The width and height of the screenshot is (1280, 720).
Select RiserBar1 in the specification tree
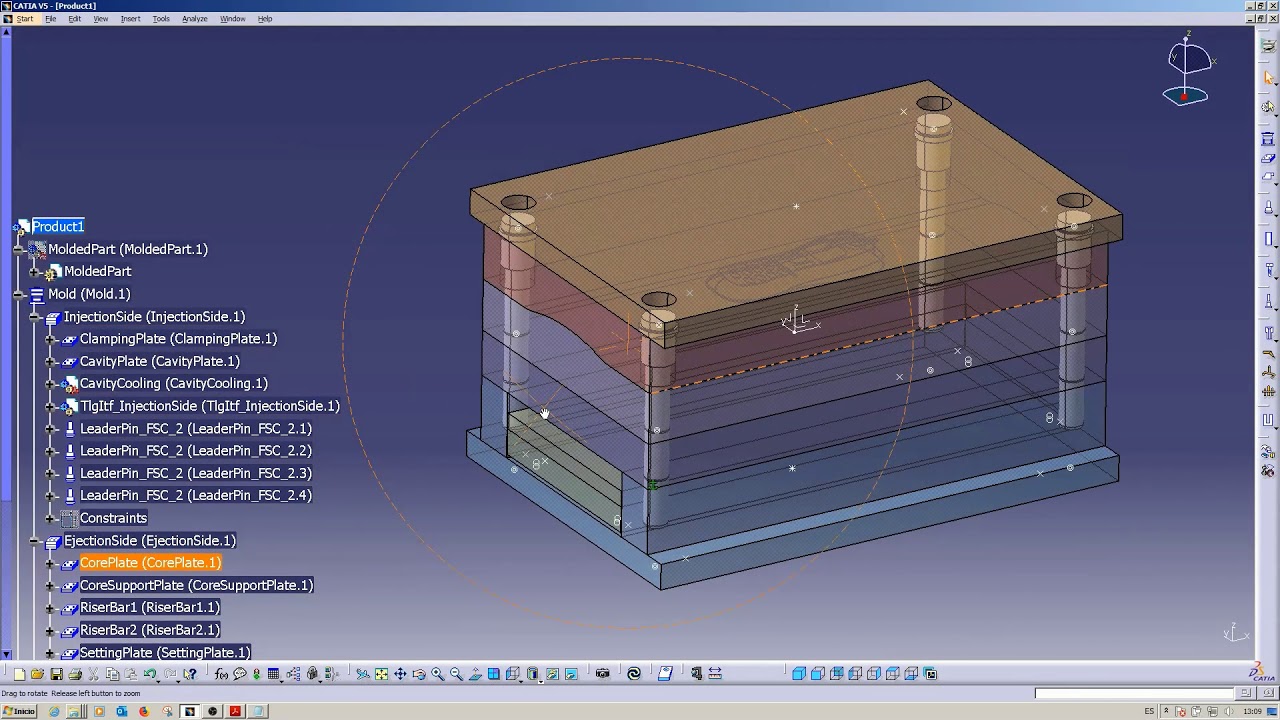149,608
